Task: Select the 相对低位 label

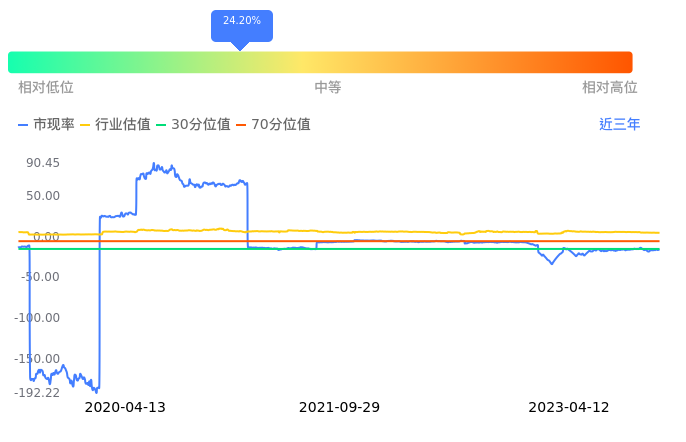Action: [x=46, y=88]
